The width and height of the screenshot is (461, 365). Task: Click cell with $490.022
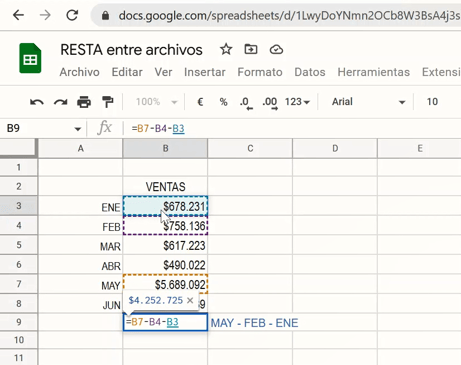click(165, 265)
